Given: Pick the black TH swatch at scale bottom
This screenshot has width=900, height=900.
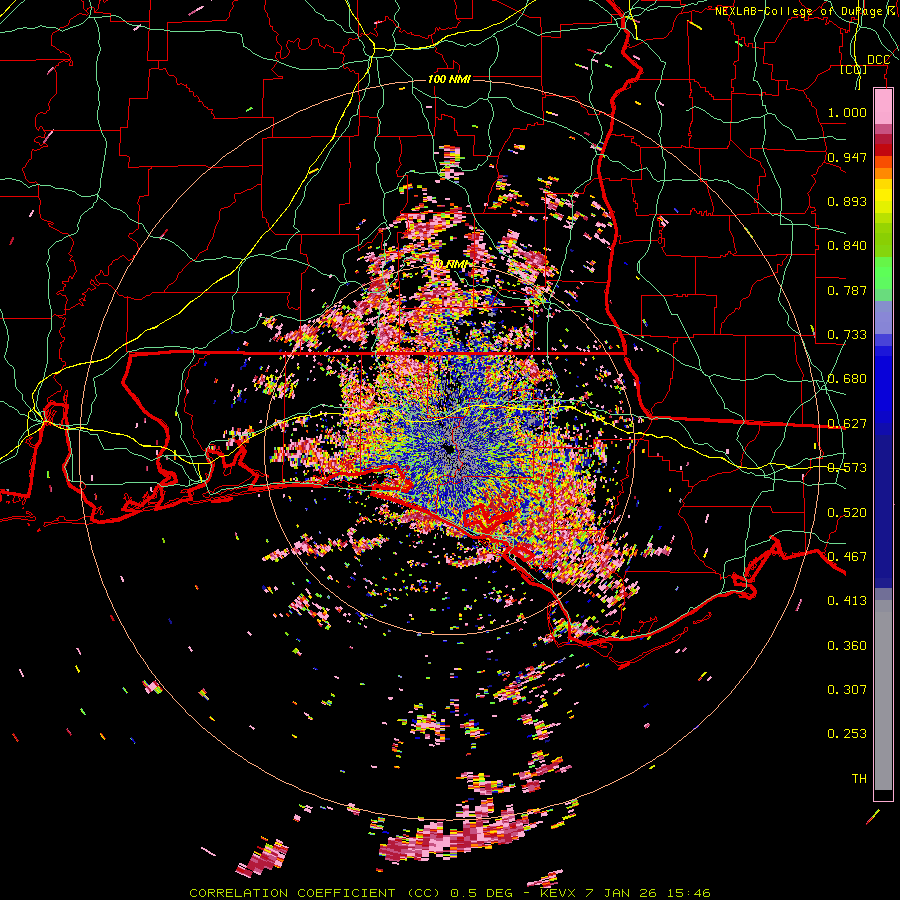Looking at the screenshot, I should (x=883, y=794).
